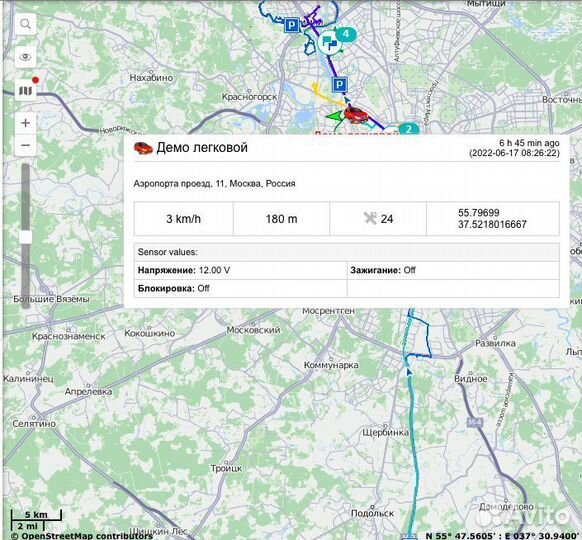Click the track direction arrow near Видное
Screen dimensions: 582x540
pyautogui.click(x=409, y=372)
